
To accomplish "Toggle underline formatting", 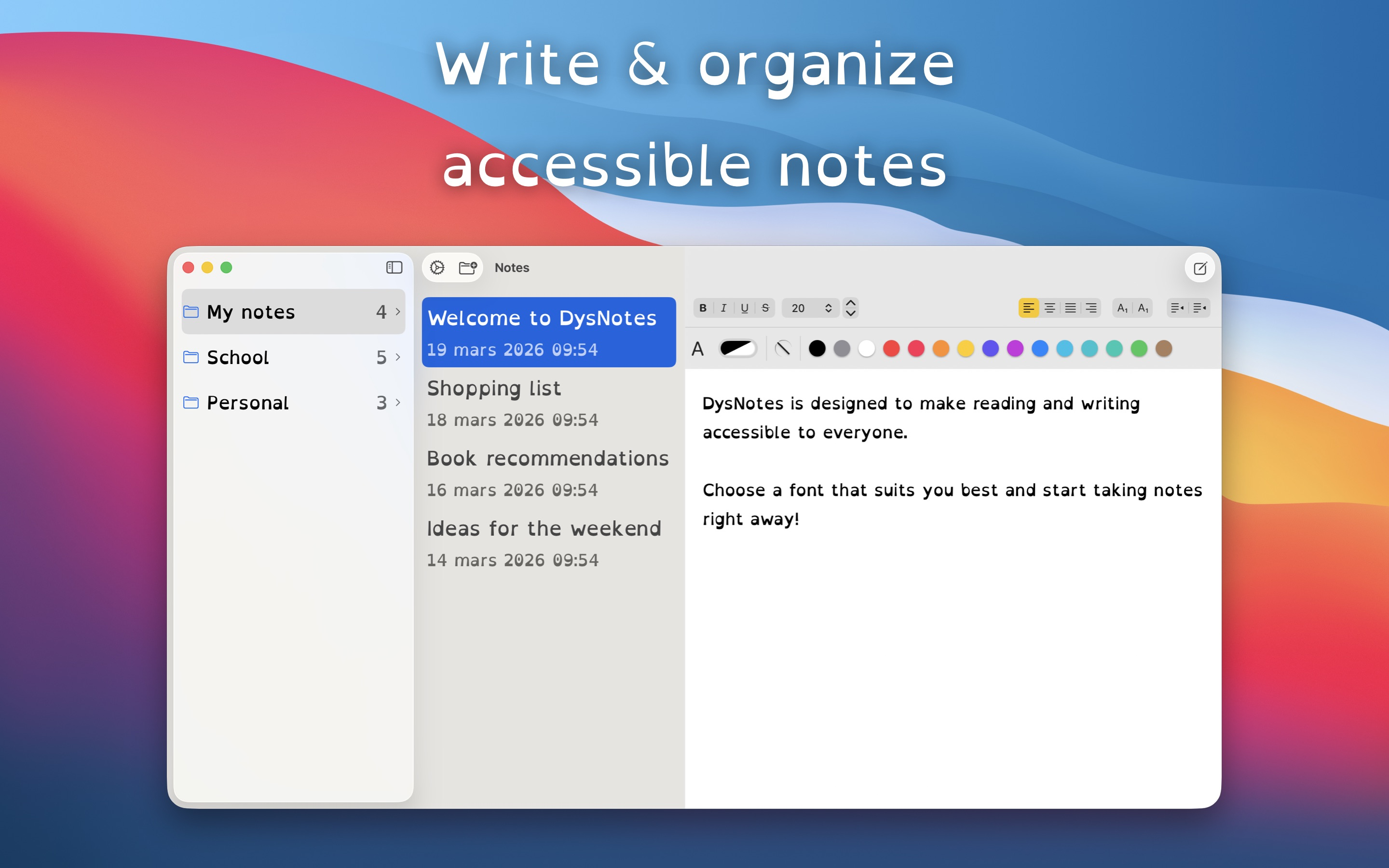I will [x=745, y=308].
